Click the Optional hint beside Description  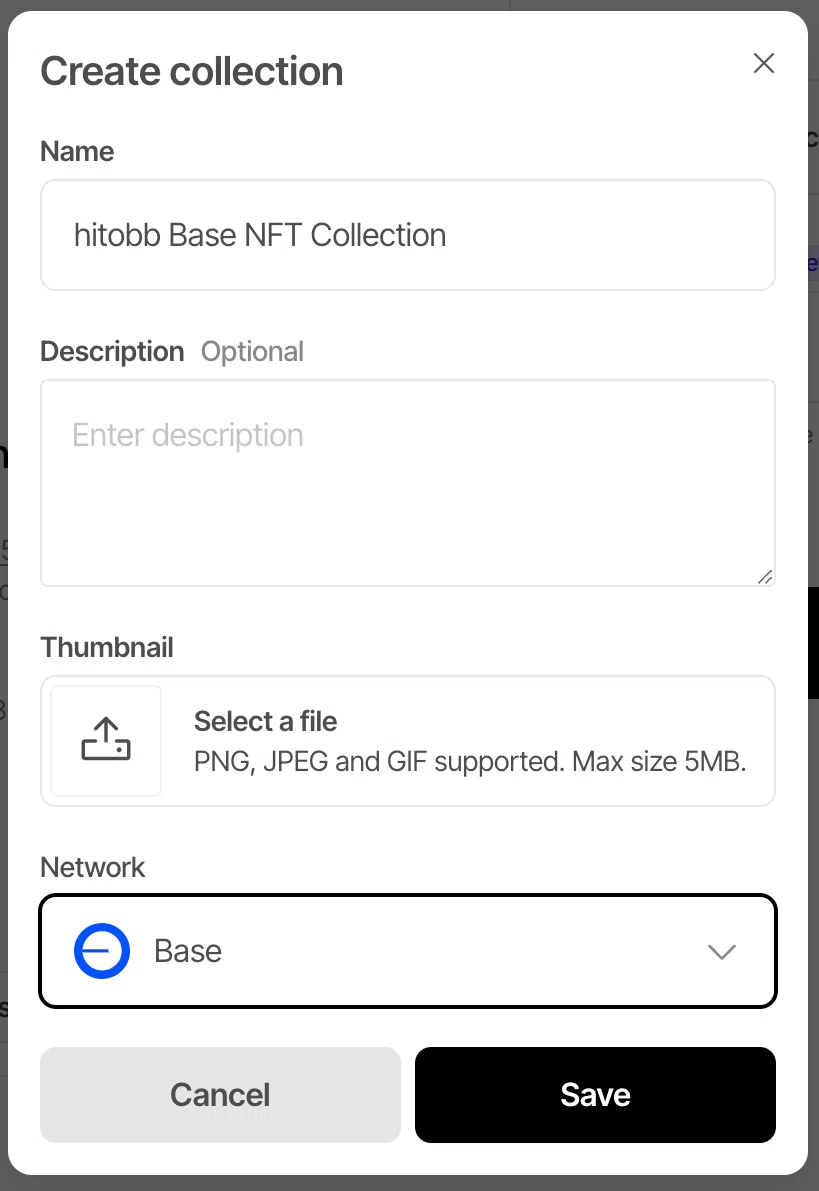[252, 352]
